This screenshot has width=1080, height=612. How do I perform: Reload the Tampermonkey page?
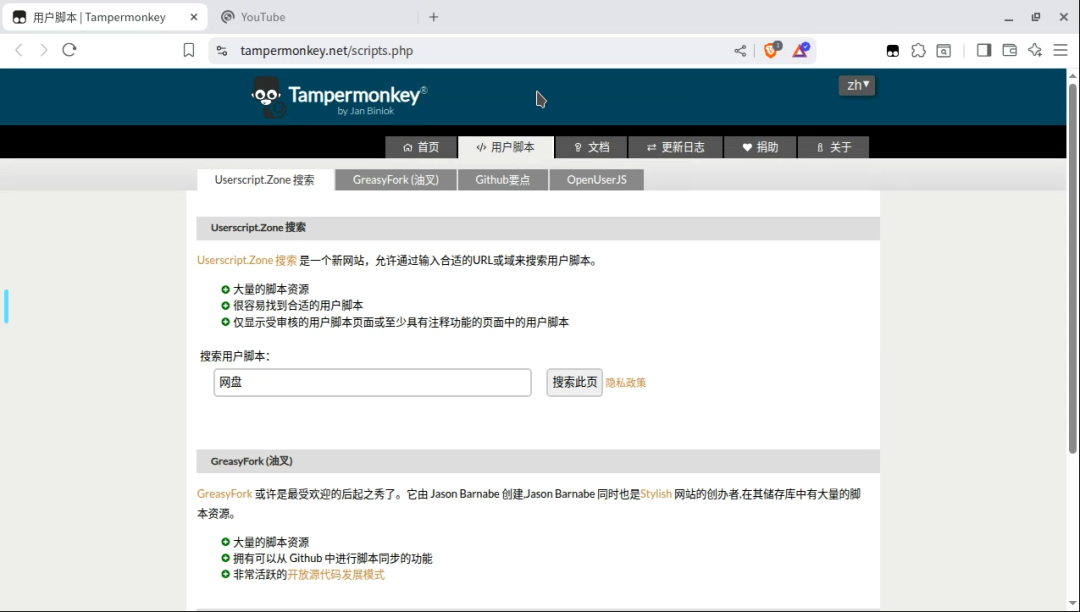point(69,50)
